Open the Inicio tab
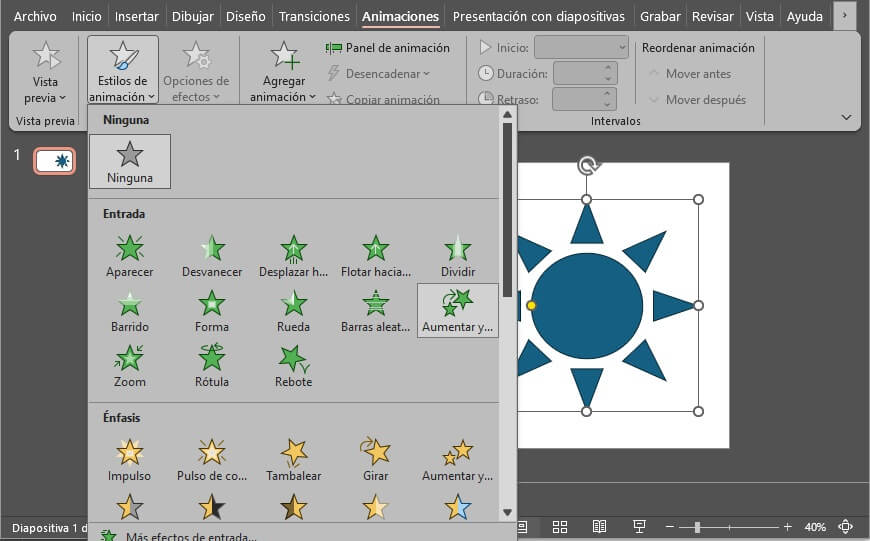The image size is (870, 541). (x=87, y=17)
